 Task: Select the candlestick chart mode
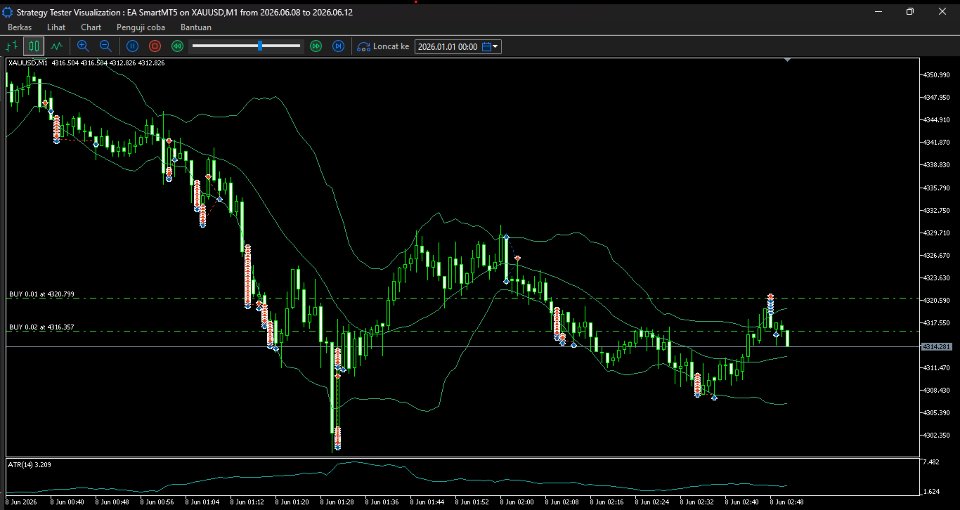click(34, 46)
